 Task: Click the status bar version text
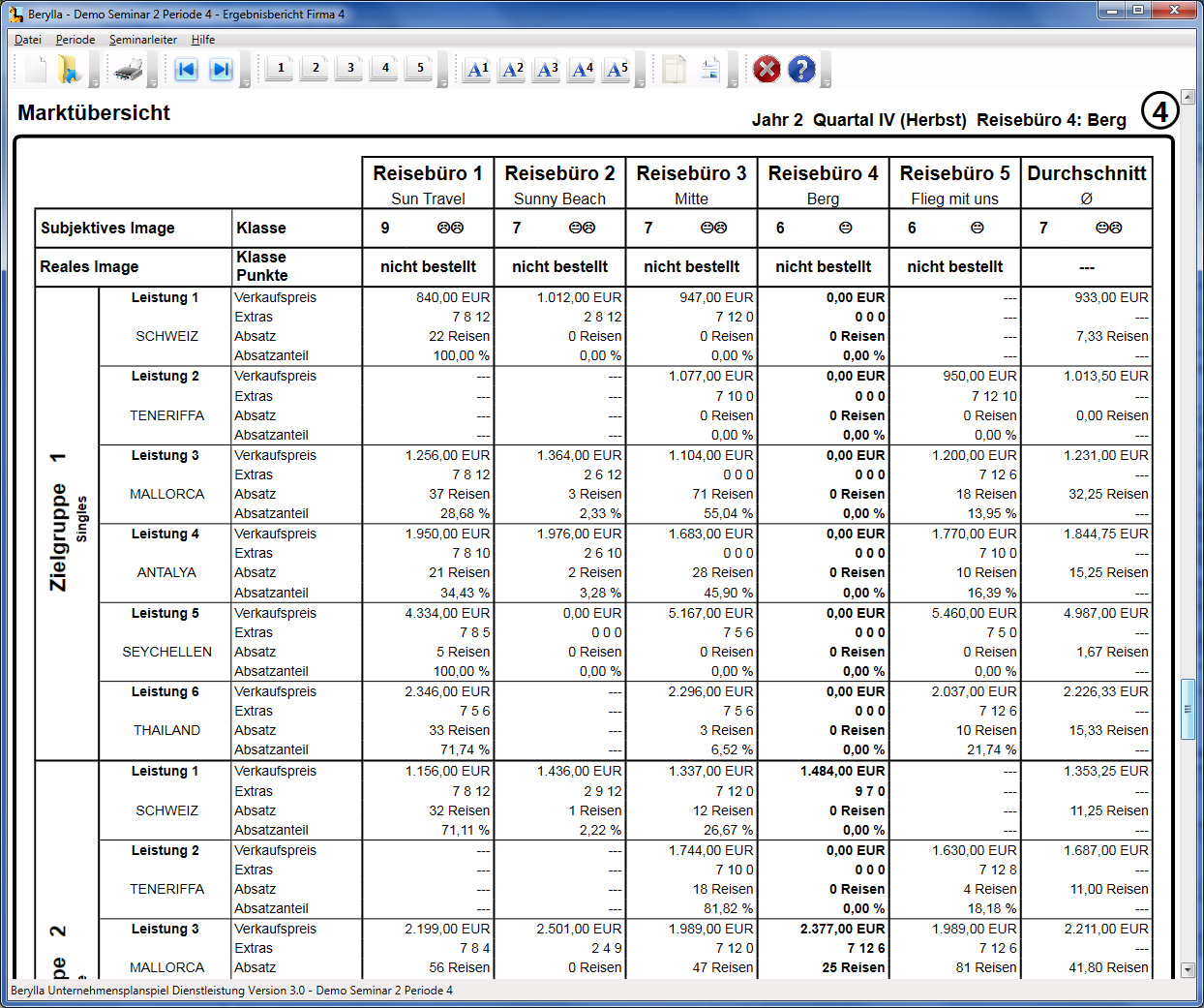pos(231,991)
